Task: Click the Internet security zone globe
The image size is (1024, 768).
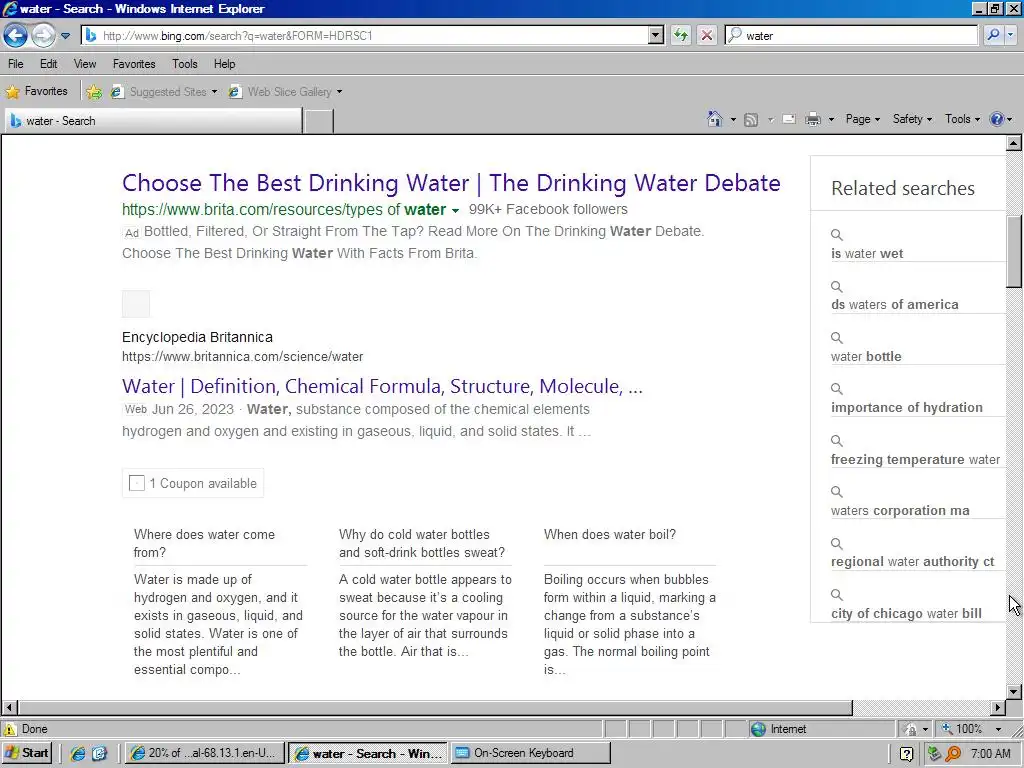Action: tap(758, 729)
